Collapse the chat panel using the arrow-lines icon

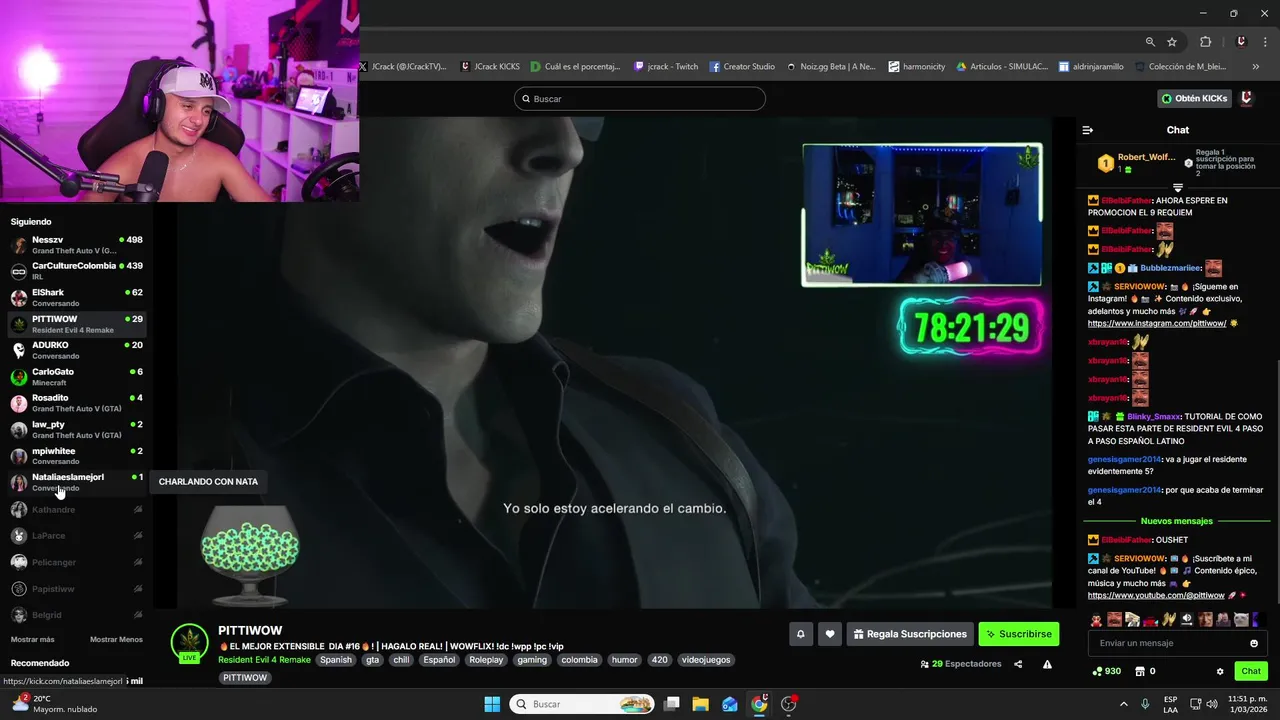1088,130
